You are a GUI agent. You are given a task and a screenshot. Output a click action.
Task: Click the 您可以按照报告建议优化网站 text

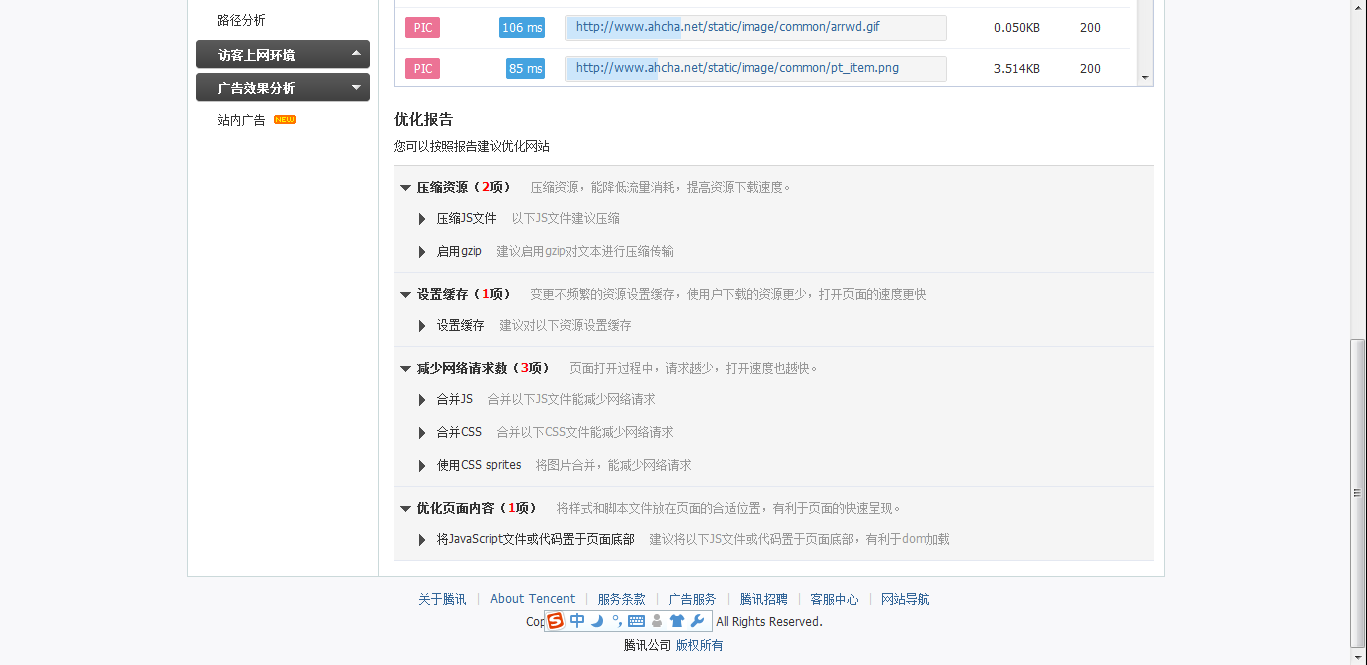coord(472,146)
